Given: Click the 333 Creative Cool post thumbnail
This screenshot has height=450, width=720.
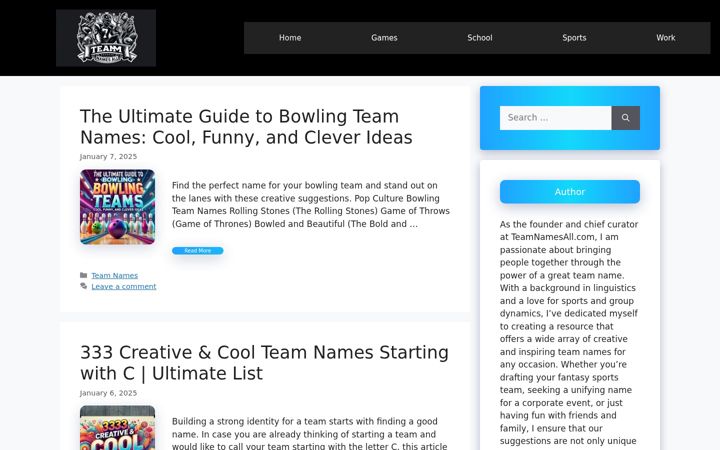Looking at the screenshot, I should tap(118, 428).
